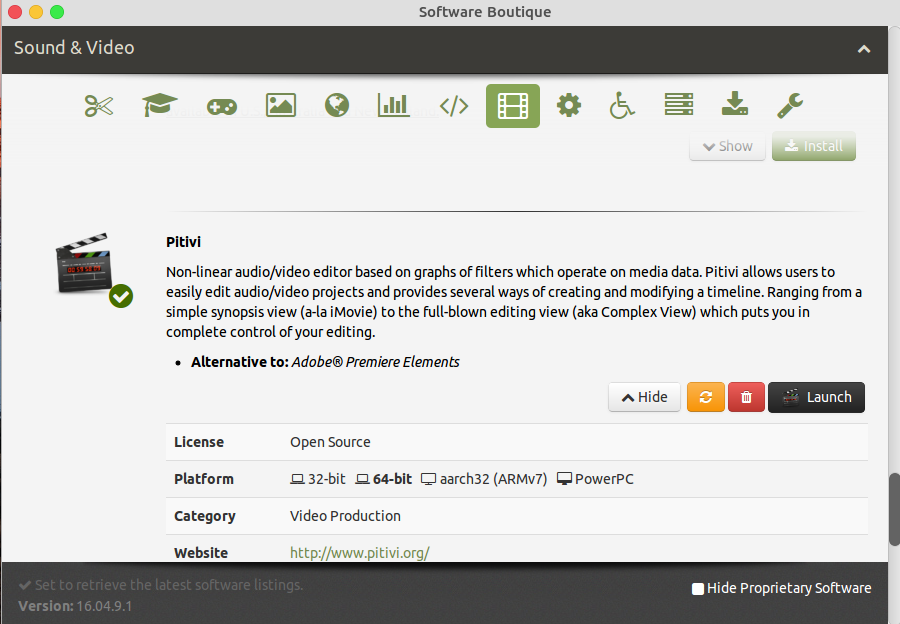Image resolution: width=900 pixels, height=624 pixels.
Task: Open the pitivi.org website link
Action: point(360,553)
